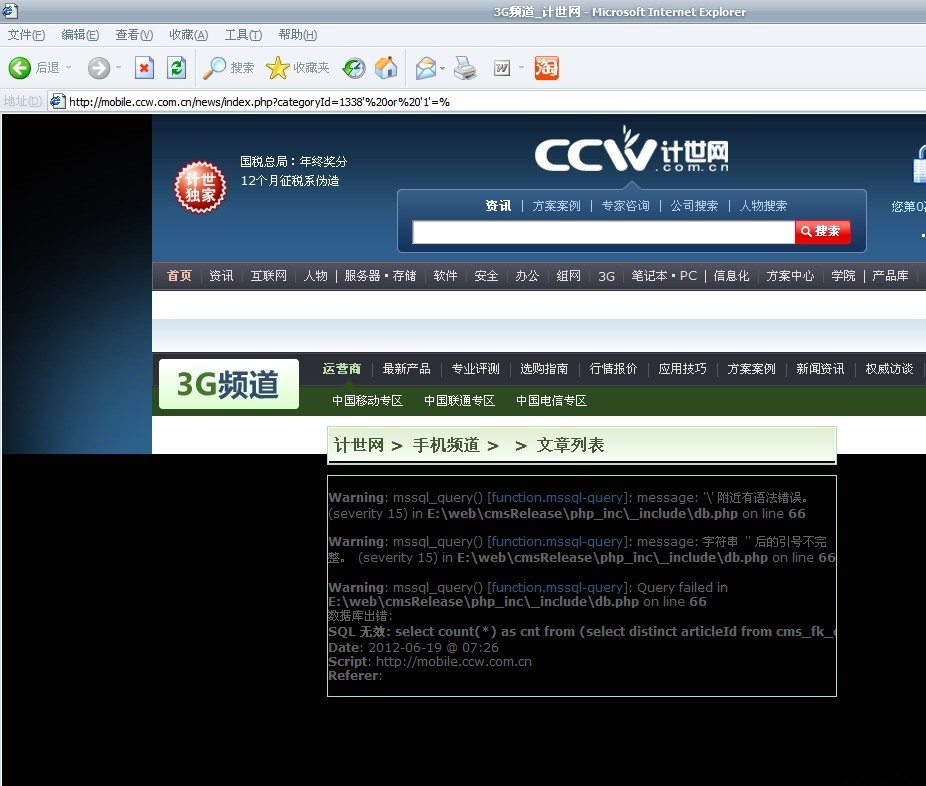Open the 查看(V) menu
Viewport: 926px width, 786px height.
point(134,35)
